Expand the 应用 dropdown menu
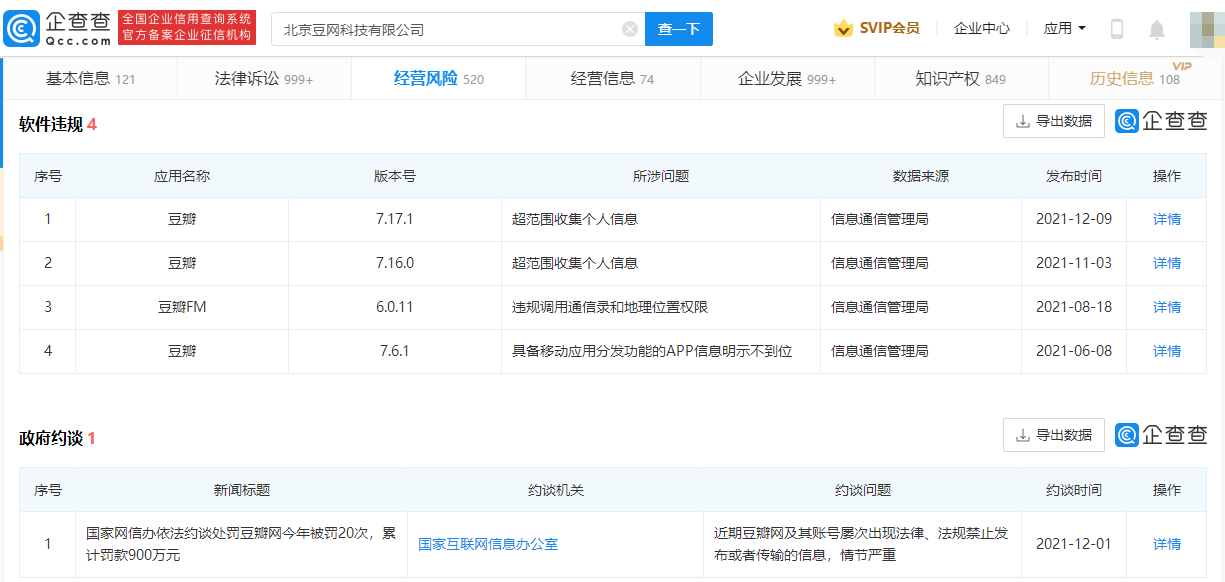The image size is (1225, 582). (1064, 29)
